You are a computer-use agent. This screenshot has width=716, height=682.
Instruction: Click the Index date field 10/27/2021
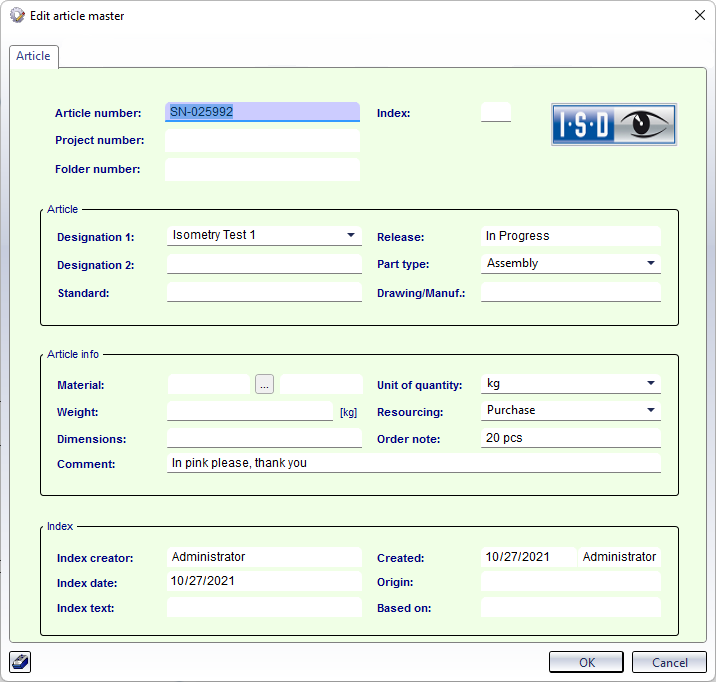coord(264,581)
